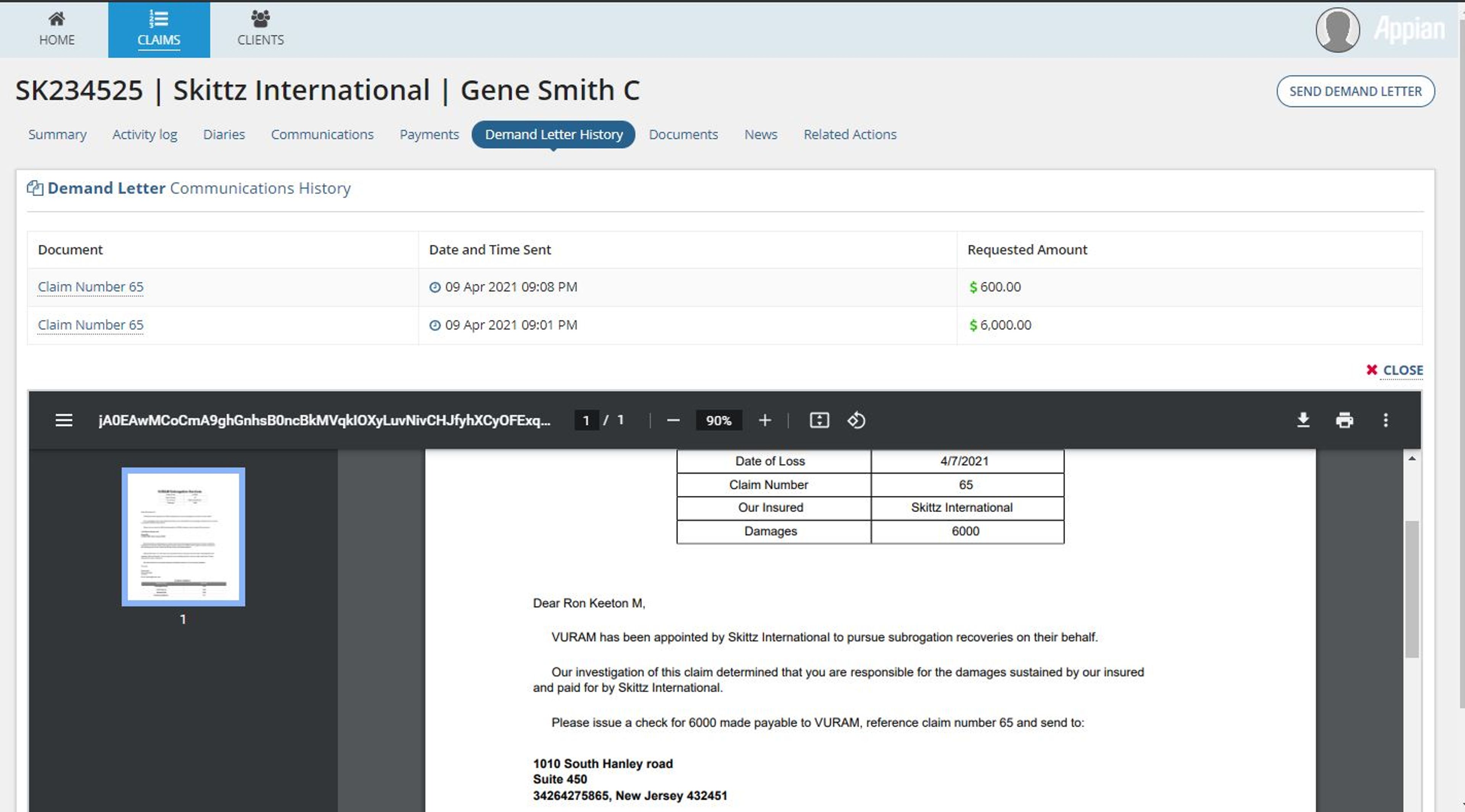Click the Requested Amount column header

coord(1027,250)
